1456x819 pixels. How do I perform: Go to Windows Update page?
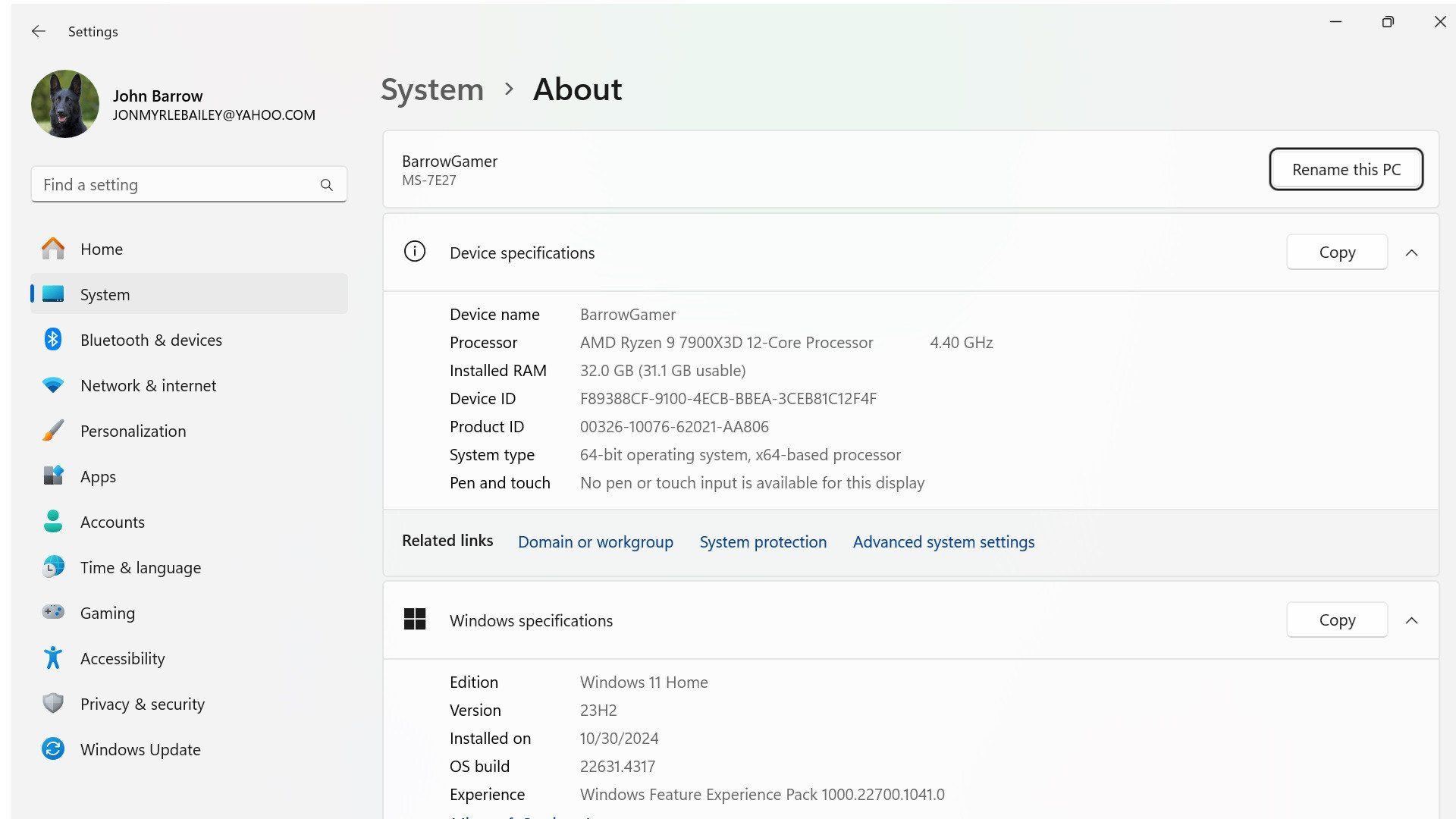189,749
